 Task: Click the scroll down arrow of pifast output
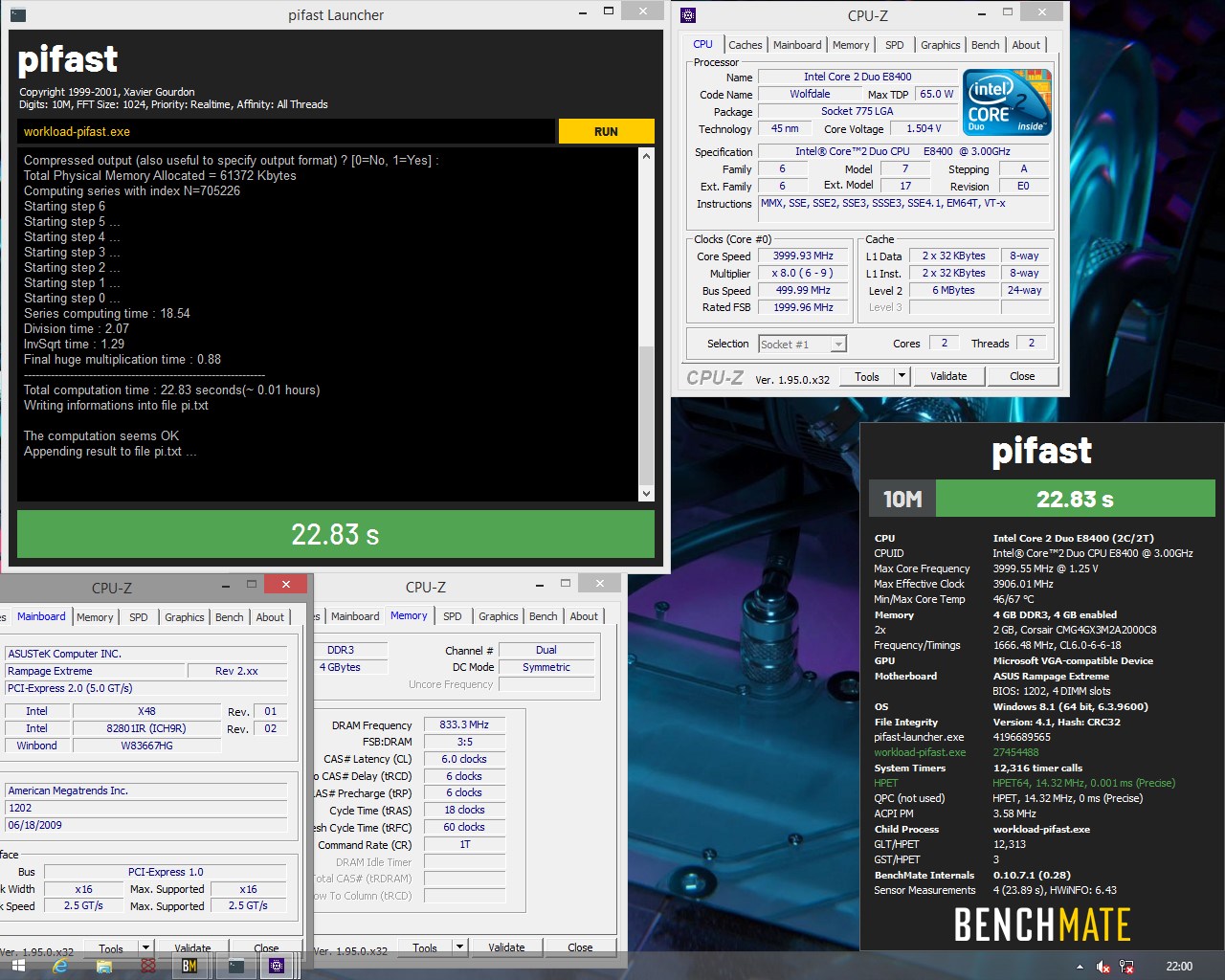coord(646,494)
